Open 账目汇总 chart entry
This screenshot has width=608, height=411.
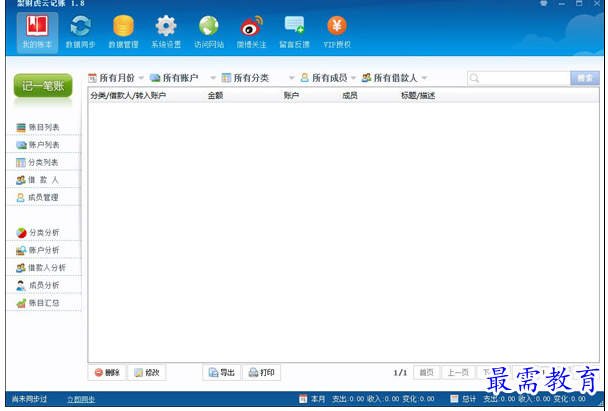point(43,303)
